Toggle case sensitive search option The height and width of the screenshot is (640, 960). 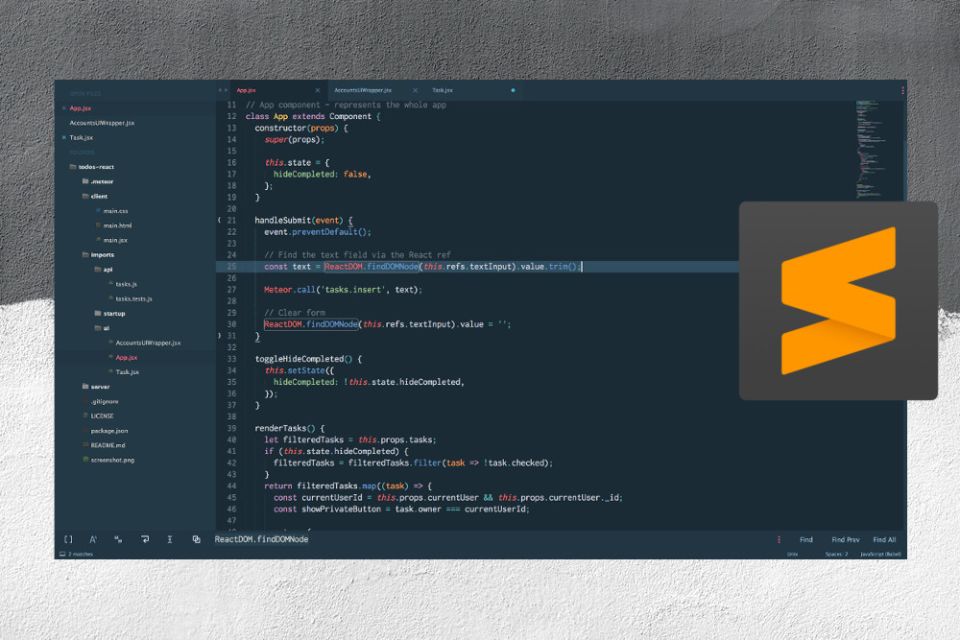[93, 540]
